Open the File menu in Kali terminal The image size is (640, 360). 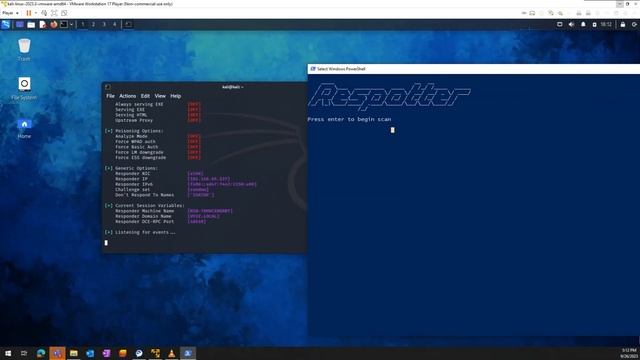pyautogui.click(x=110, y=96)
